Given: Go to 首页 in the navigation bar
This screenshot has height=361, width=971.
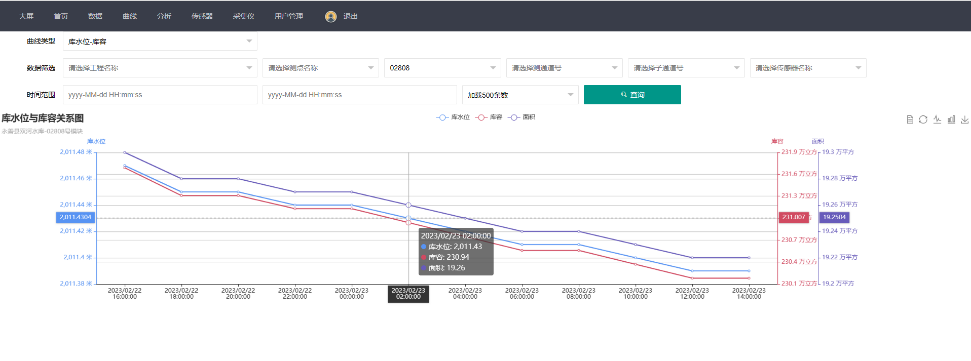Looking at the screenshot, I should tap(61, 17).
